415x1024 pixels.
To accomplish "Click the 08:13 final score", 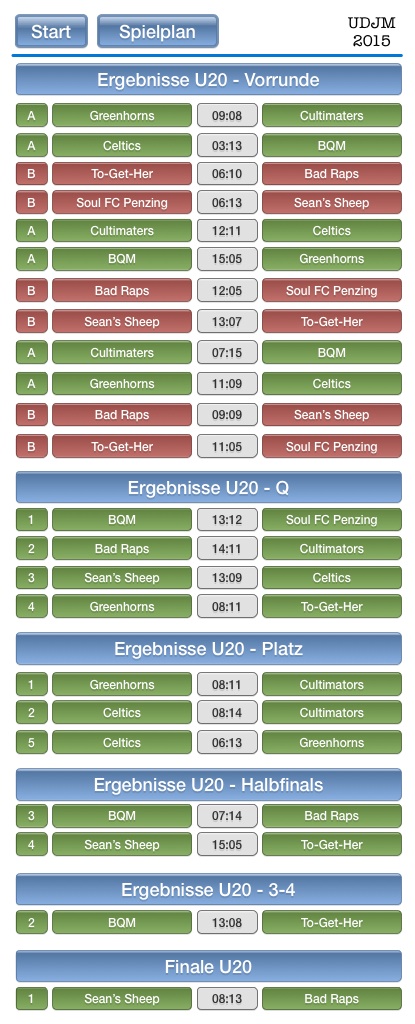I will [227, 999].
